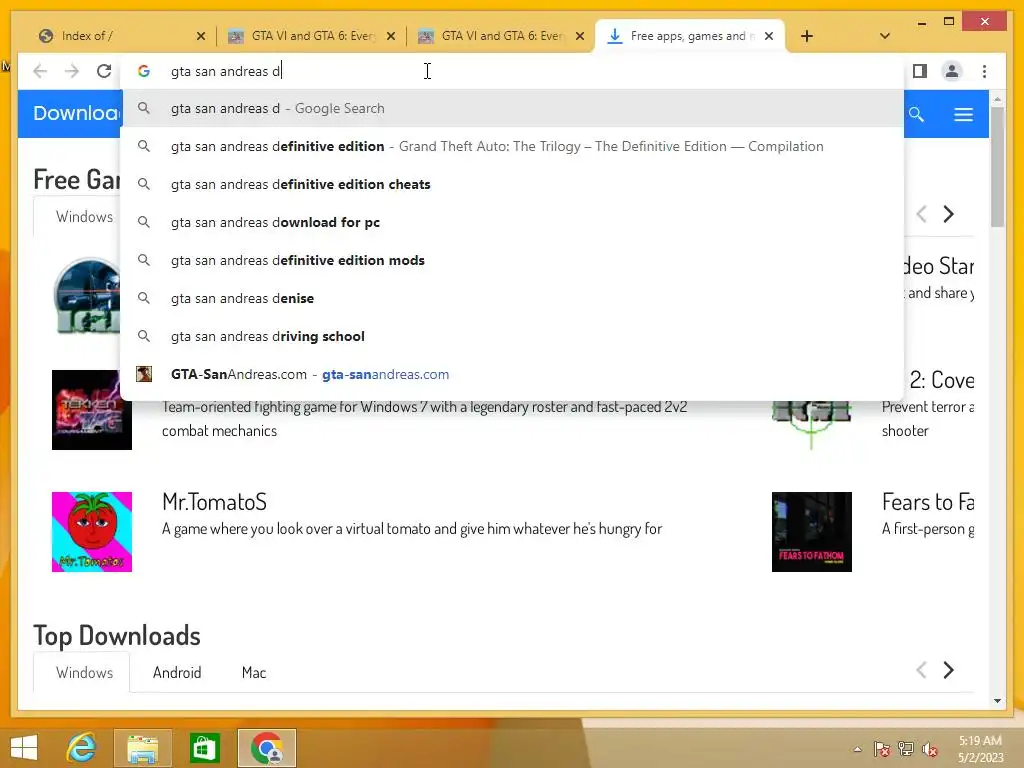Close the Free apps, games tab
Image resolution: width=1024 pixels, height=768 pixels.
pyautogui.click(x=769, y=36)
